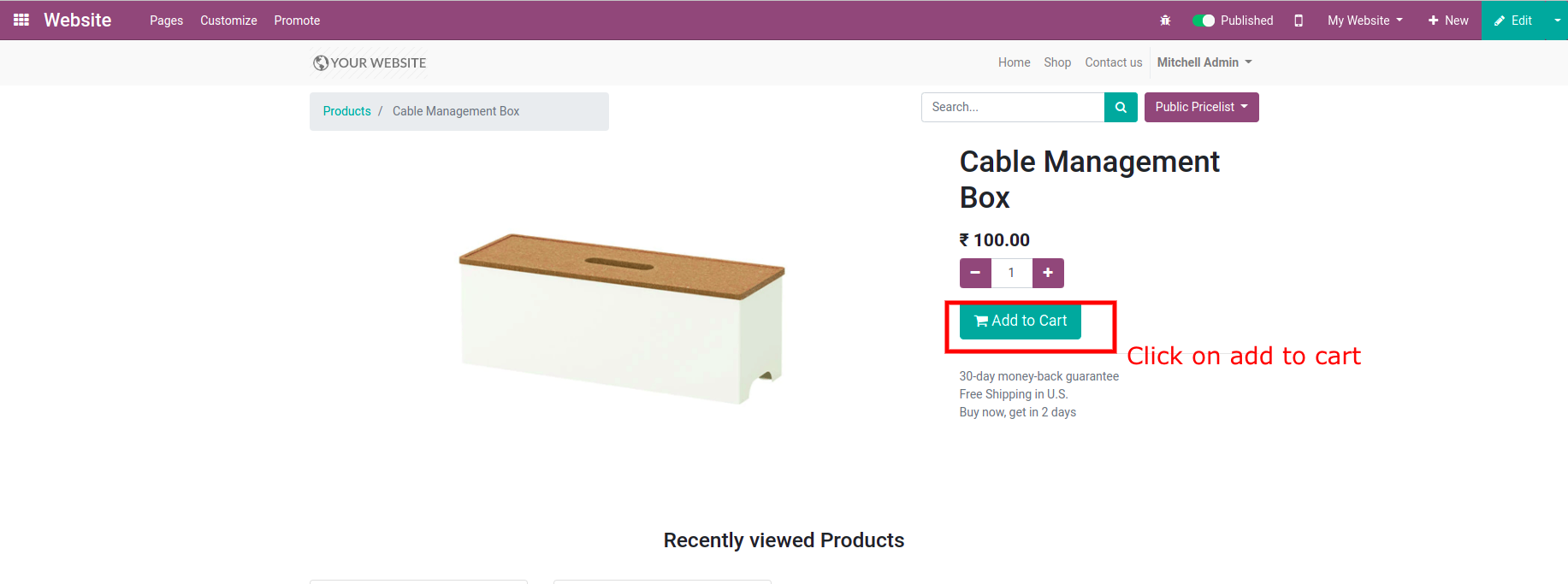The width and height of the screenshot is (1568, 584).
Task: Focus the product search field
Action: tap(1013, 108)
